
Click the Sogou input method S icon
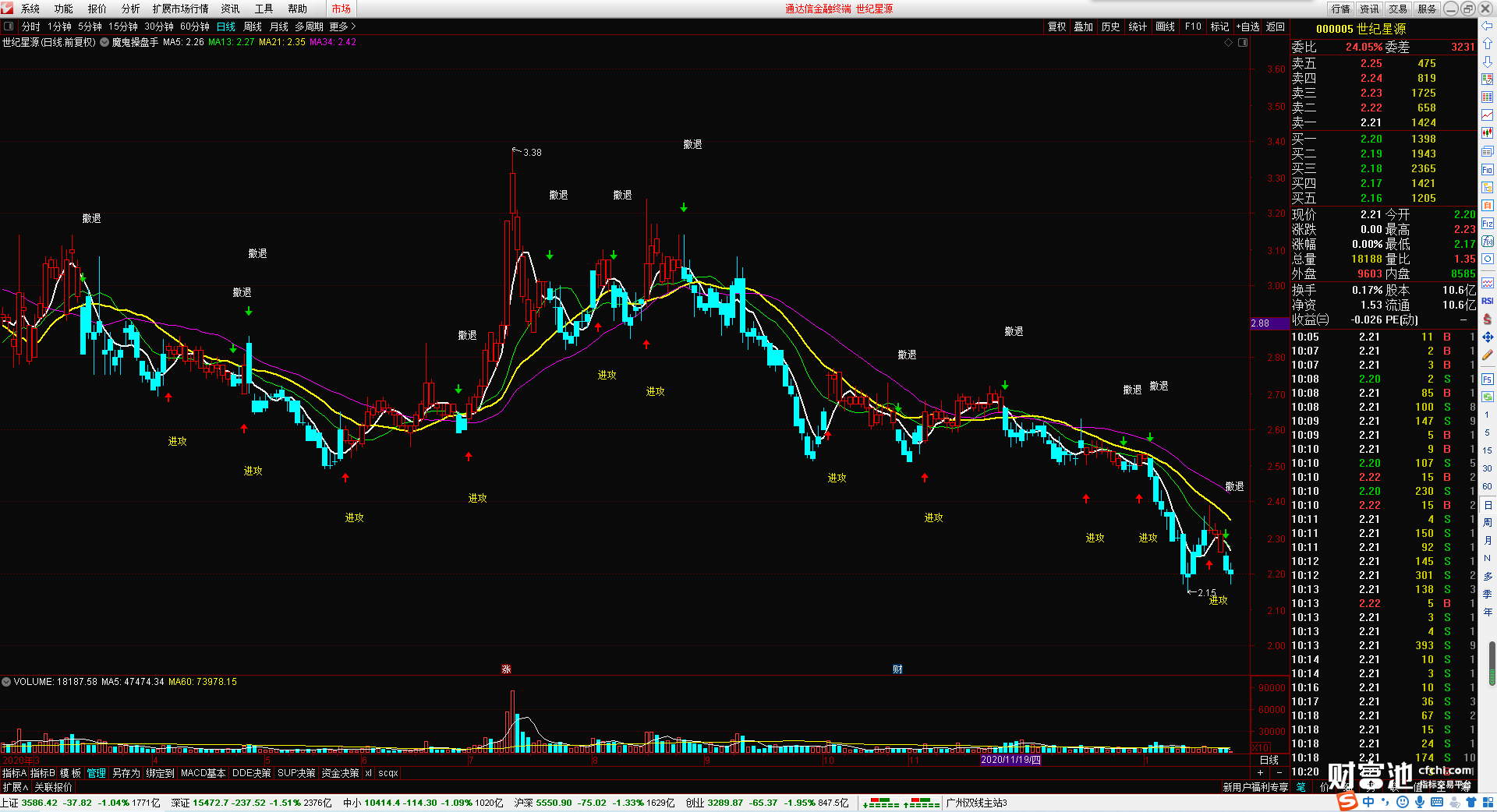[1347, 802]
